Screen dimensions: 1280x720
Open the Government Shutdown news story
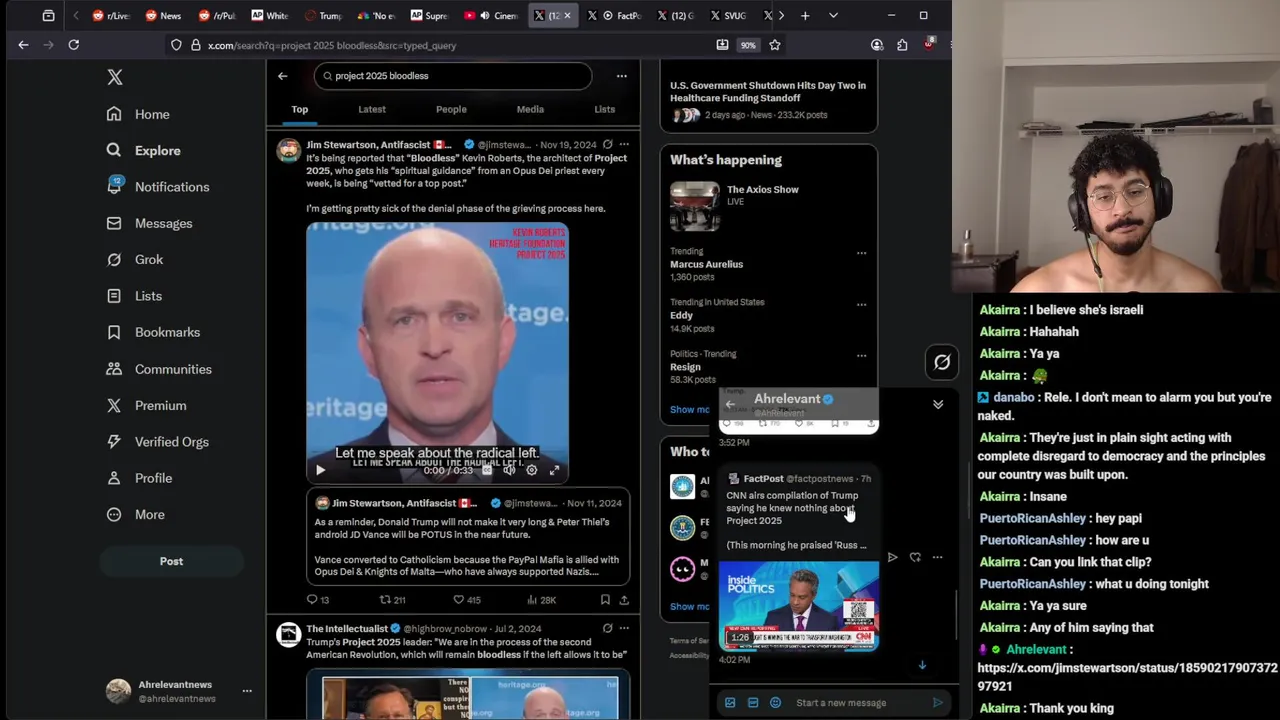pos(768,99)
